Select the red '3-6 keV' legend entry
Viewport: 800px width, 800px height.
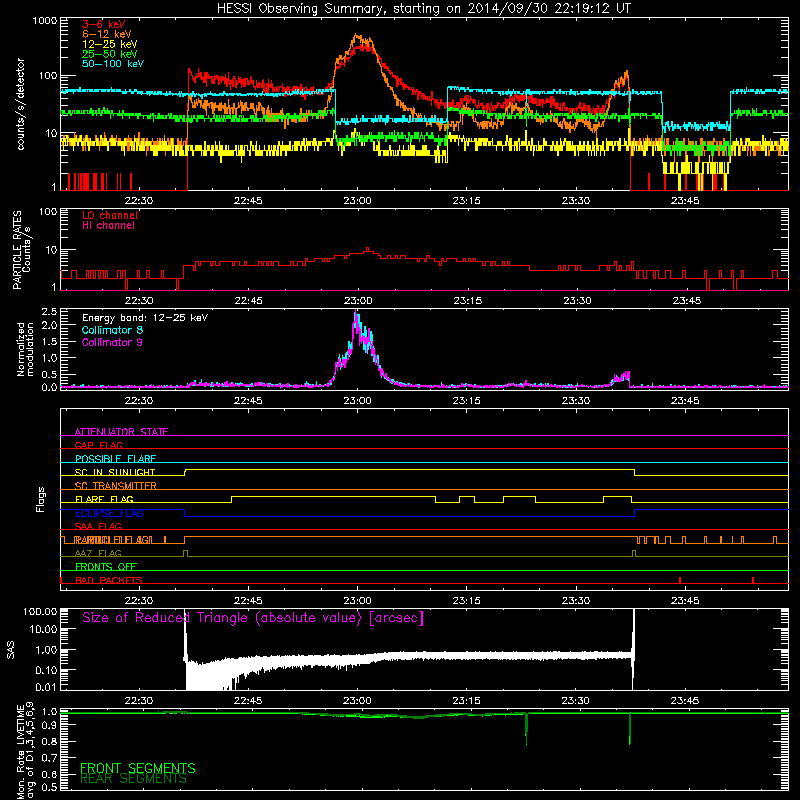[104, 24]
